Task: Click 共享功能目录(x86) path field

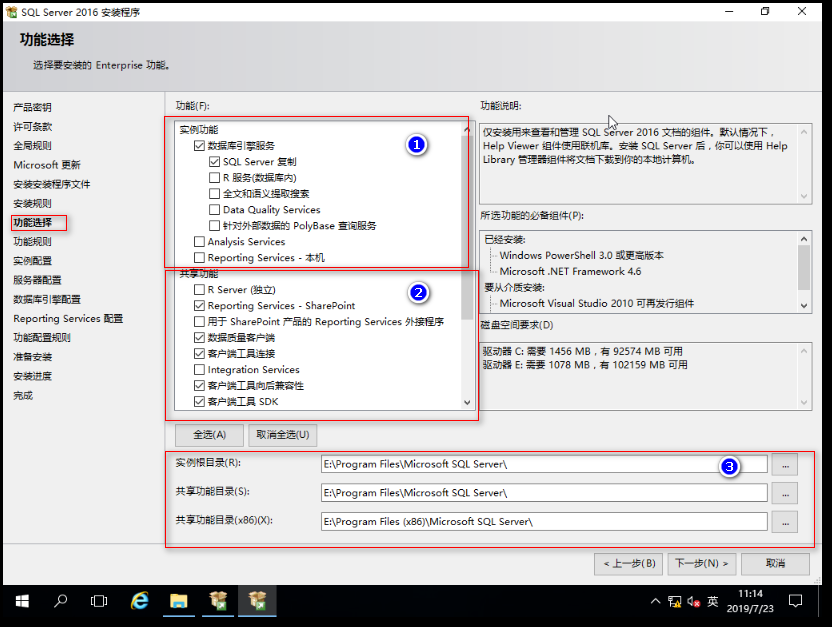Action: tap(544, 521)
